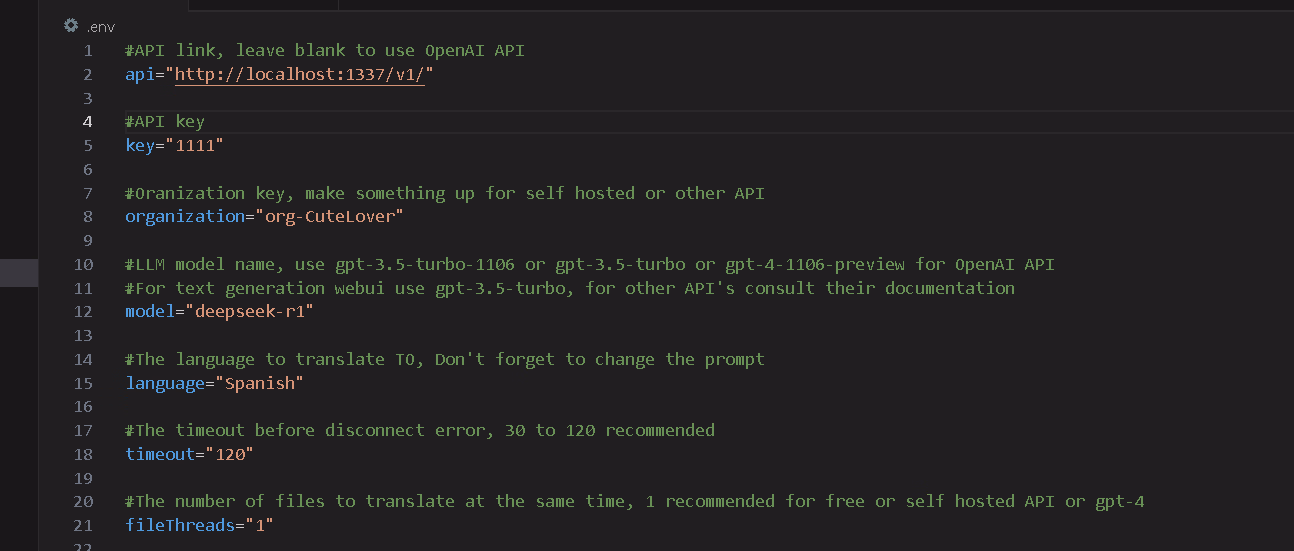Select the .env breadcrumb label
Screen dimensions: 1294x551
(x=100, y=26)
